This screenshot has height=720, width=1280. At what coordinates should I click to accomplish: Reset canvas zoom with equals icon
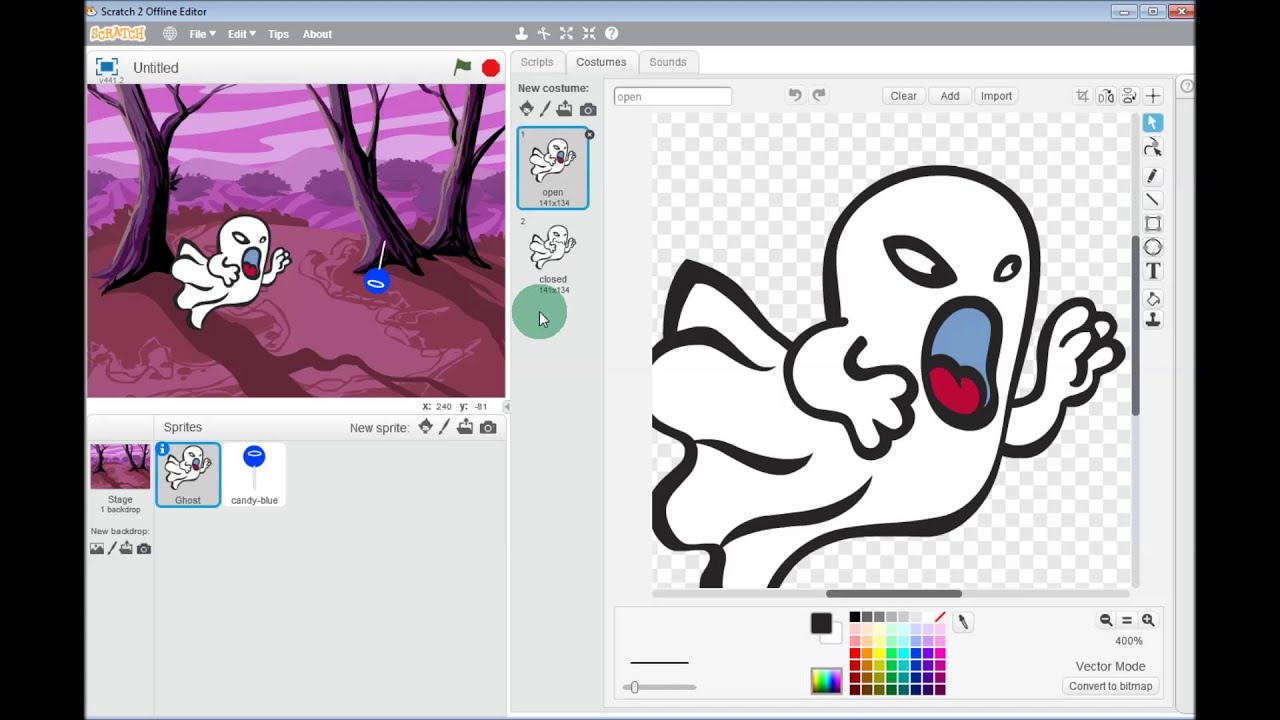(x=1127, y=620)
